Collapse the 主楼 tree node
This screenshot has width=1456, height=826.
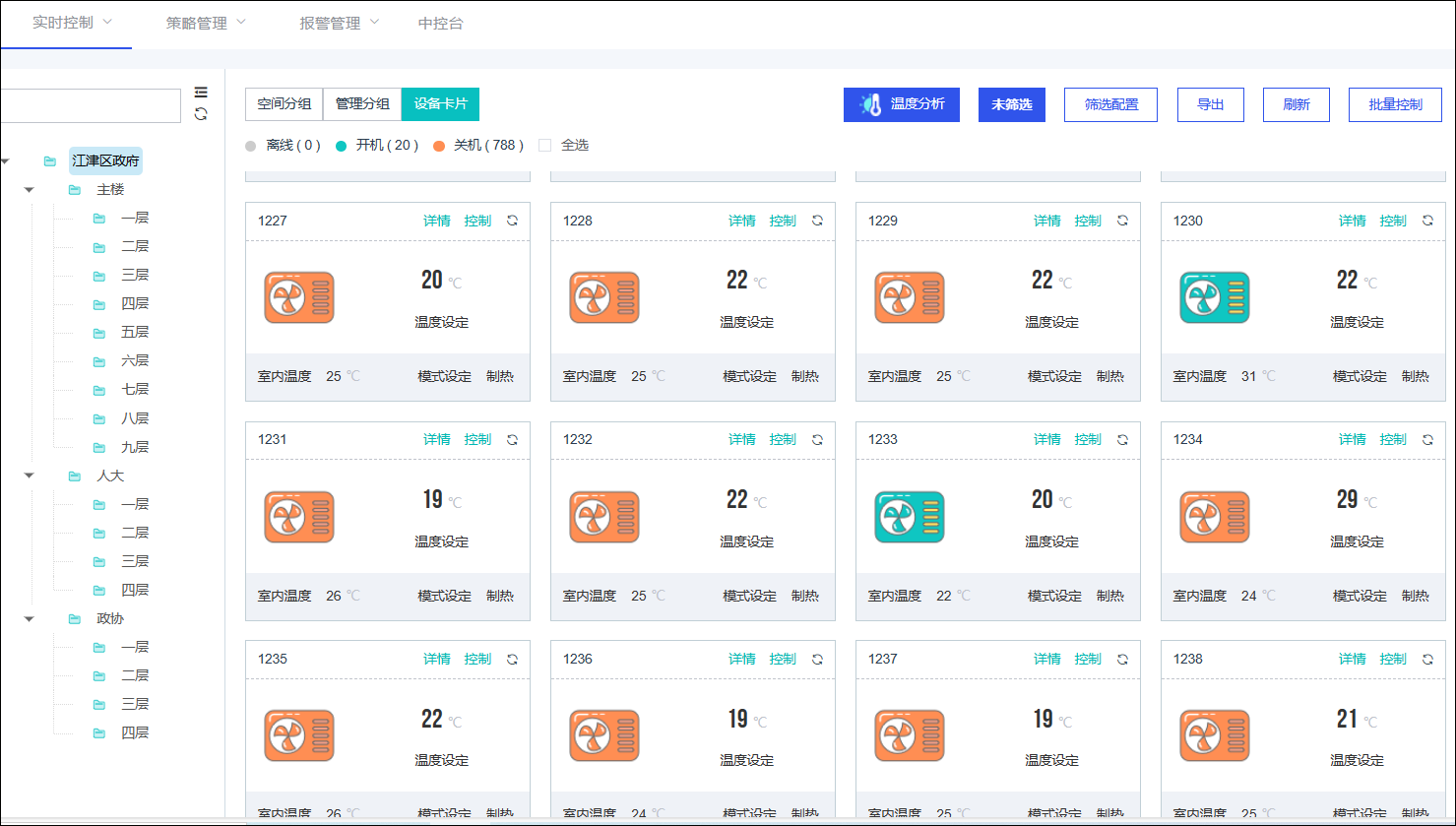(x=30, y=189)
